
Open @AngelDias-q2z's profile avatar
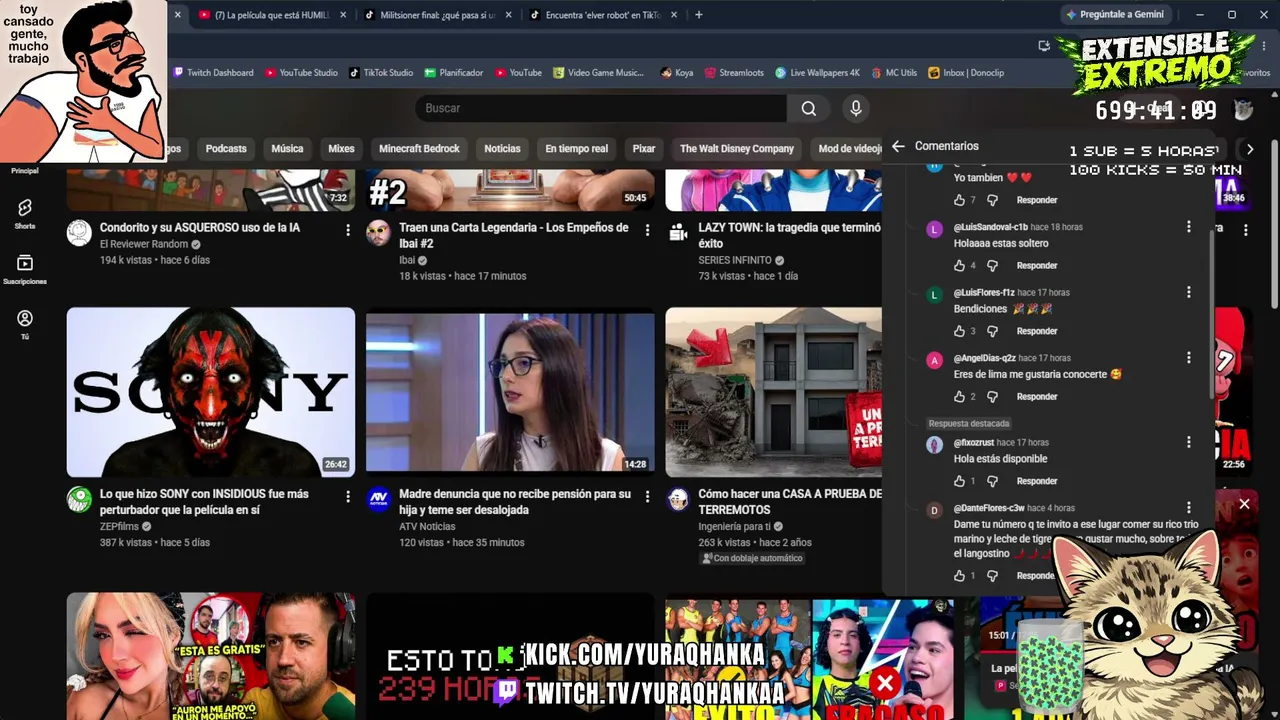[x=934, y=361]
